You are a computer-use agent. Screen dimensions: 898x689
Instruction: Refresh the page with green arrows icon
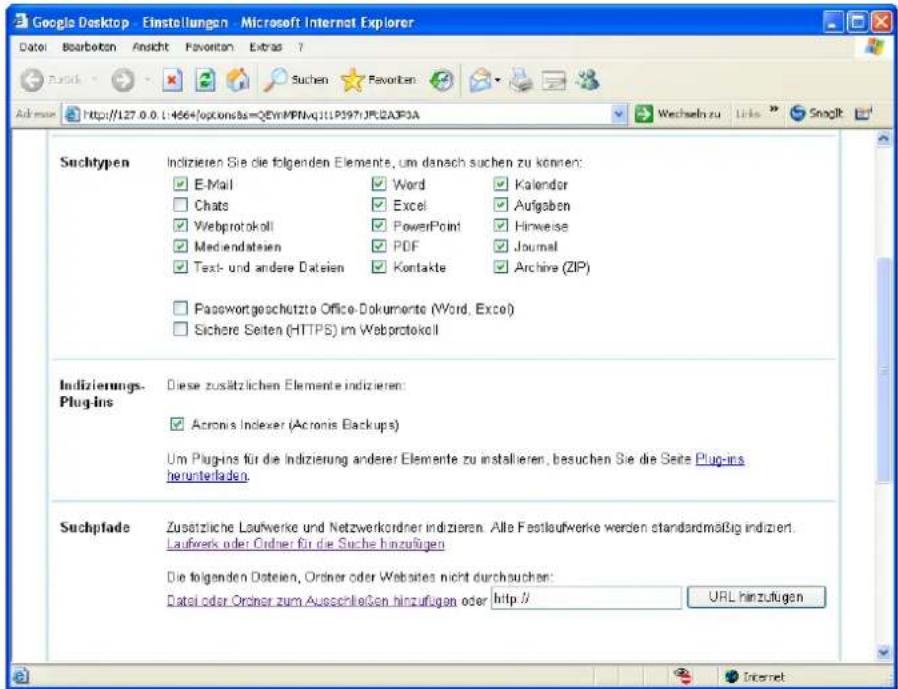coord(204,81)
